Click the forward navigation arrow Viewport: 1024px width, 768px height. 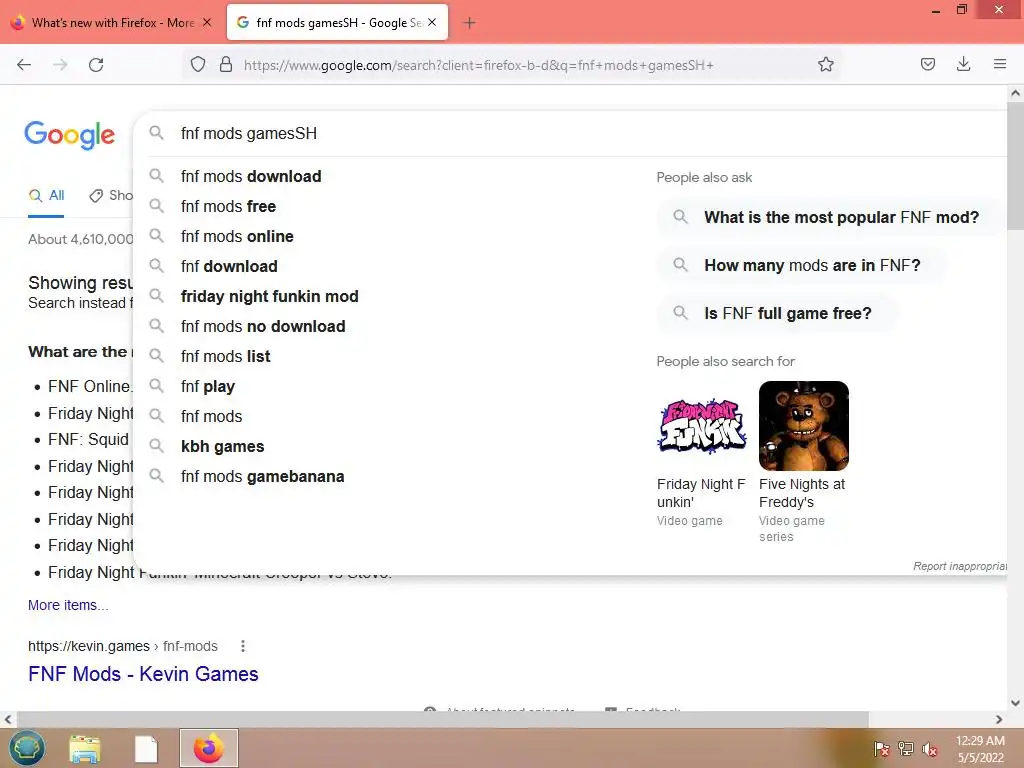tap(60, 65)
